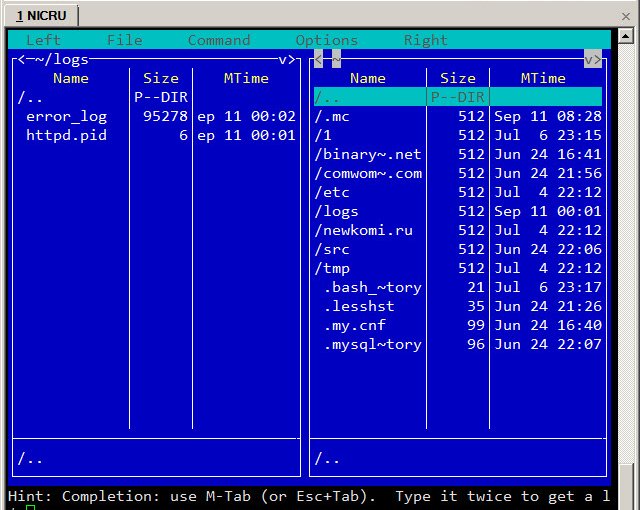This screenshot has height=510, width=640.
Task: Select the /binary~.net directory
Action: coord(367,154)
